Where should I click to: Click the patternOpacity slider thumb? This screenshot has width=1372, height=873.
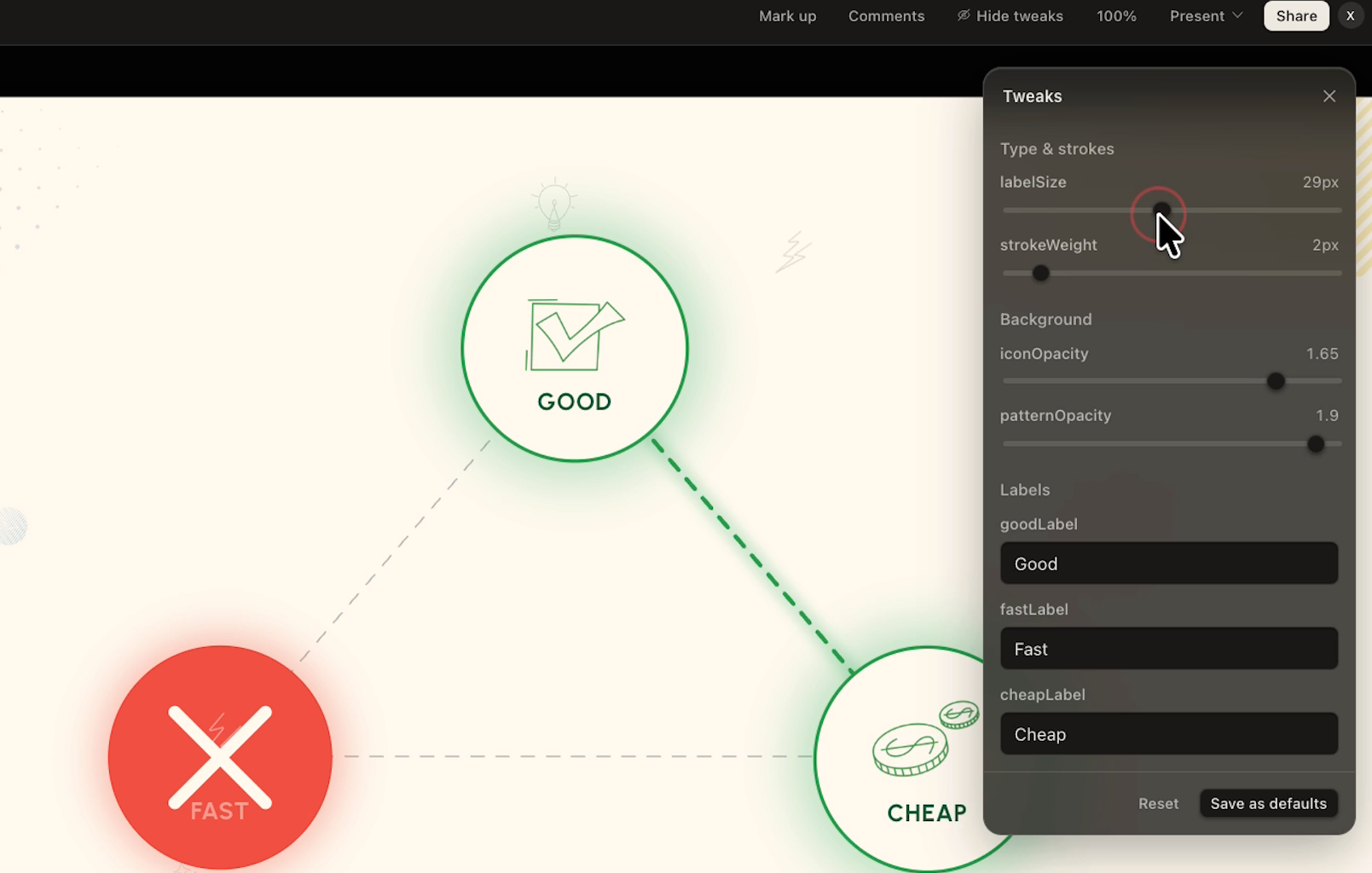tap(1316, 444)
